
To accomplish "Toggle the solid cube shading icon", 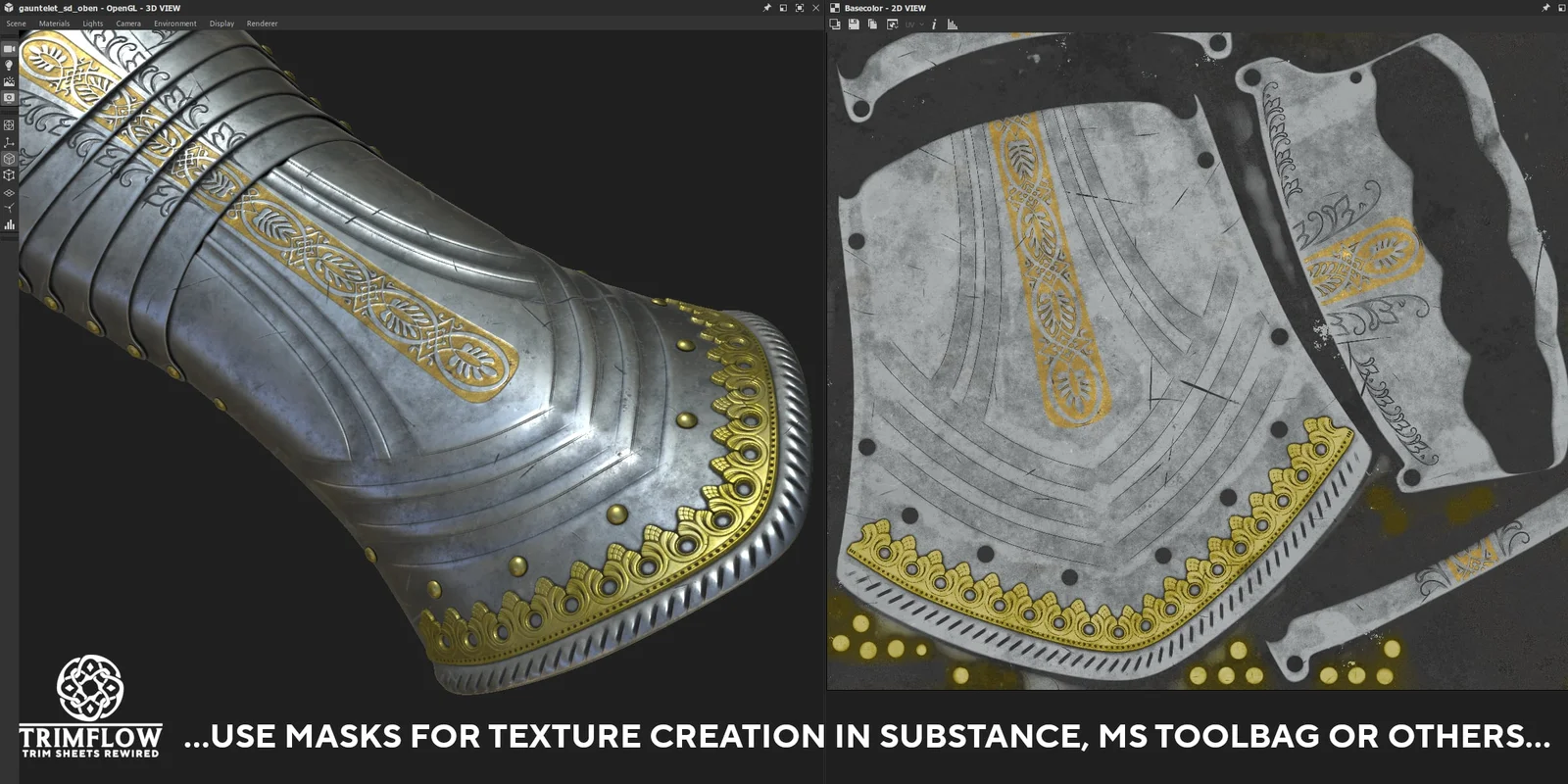I will [x=9, y=158].
